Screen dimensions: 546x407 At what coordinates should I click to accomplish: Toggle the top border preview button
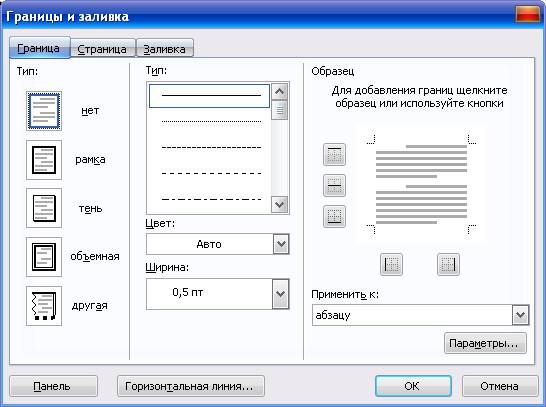pyautogui.click(x=334, y=154)
